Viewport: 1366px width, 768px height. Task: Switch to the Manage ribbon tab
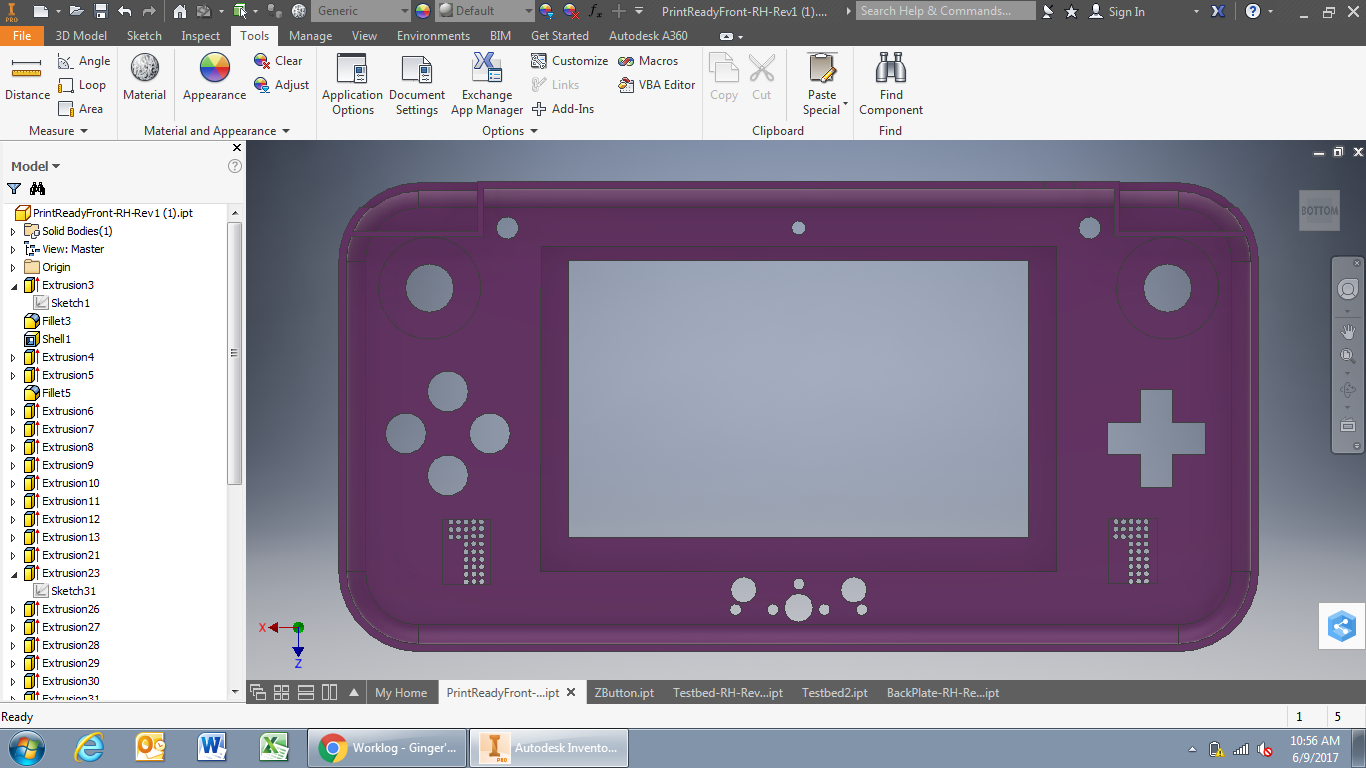point(310,36)
